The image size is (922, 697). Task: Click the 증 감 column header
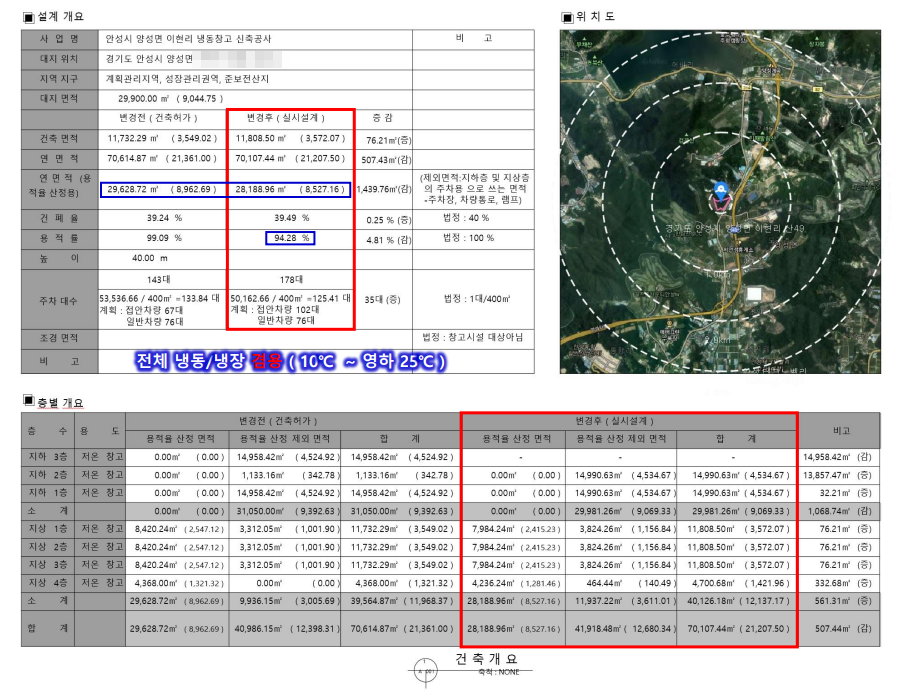pos(383,118)
